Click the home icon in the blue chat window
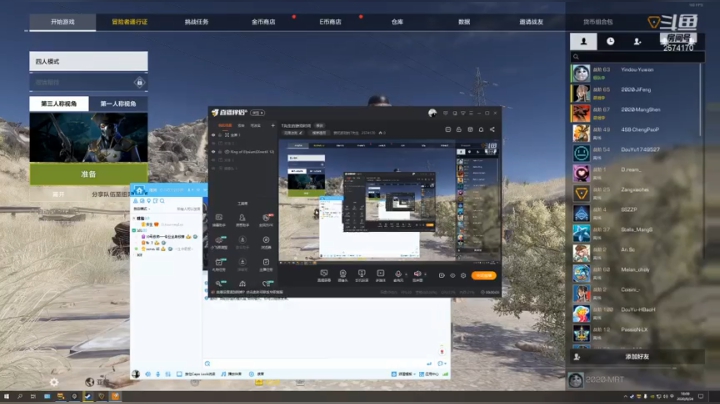720x404 pixels. [140, 190]
